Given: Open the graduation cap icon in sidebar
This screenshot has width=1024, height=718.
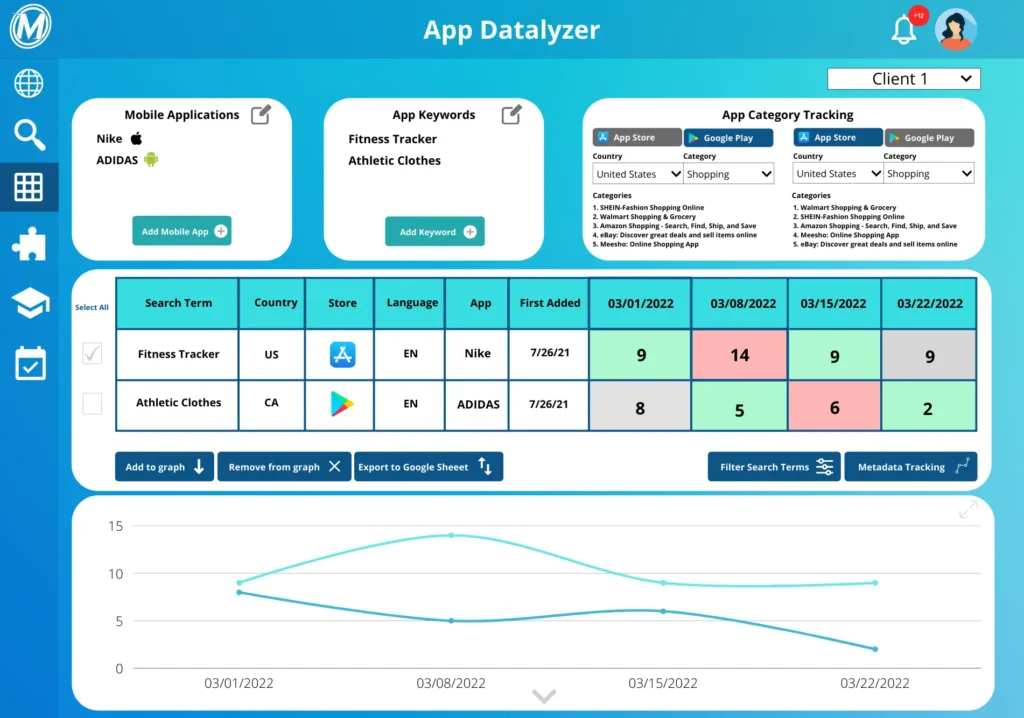Looking at the screenshot, I should coord(30,302).
